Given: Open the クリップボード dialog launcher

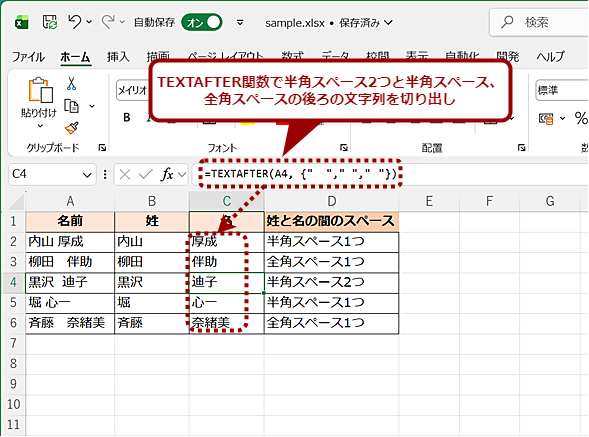Looking at the screenshot, I should [x=102, y=148].
